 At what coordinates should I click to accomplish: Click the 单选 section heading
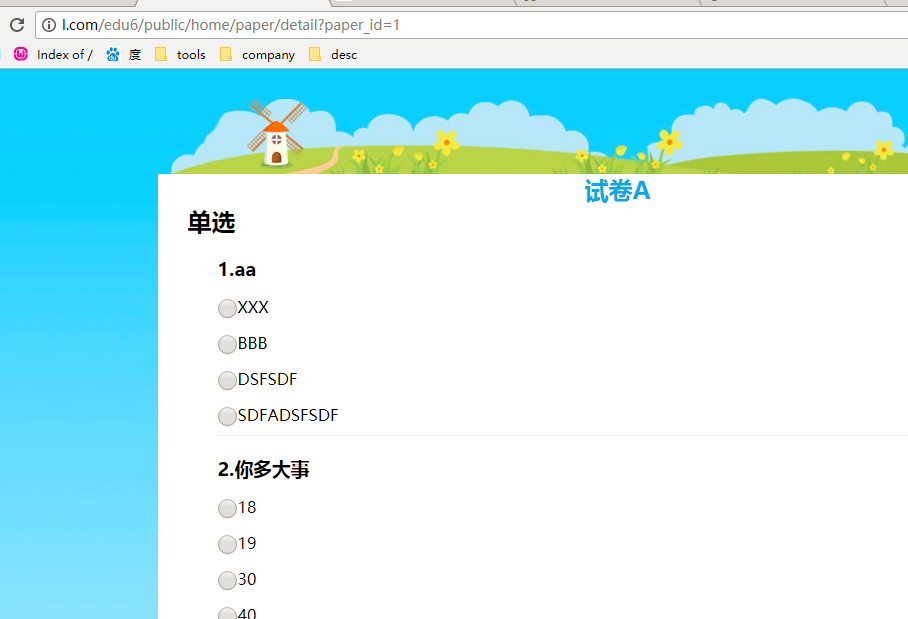(211, 223)
